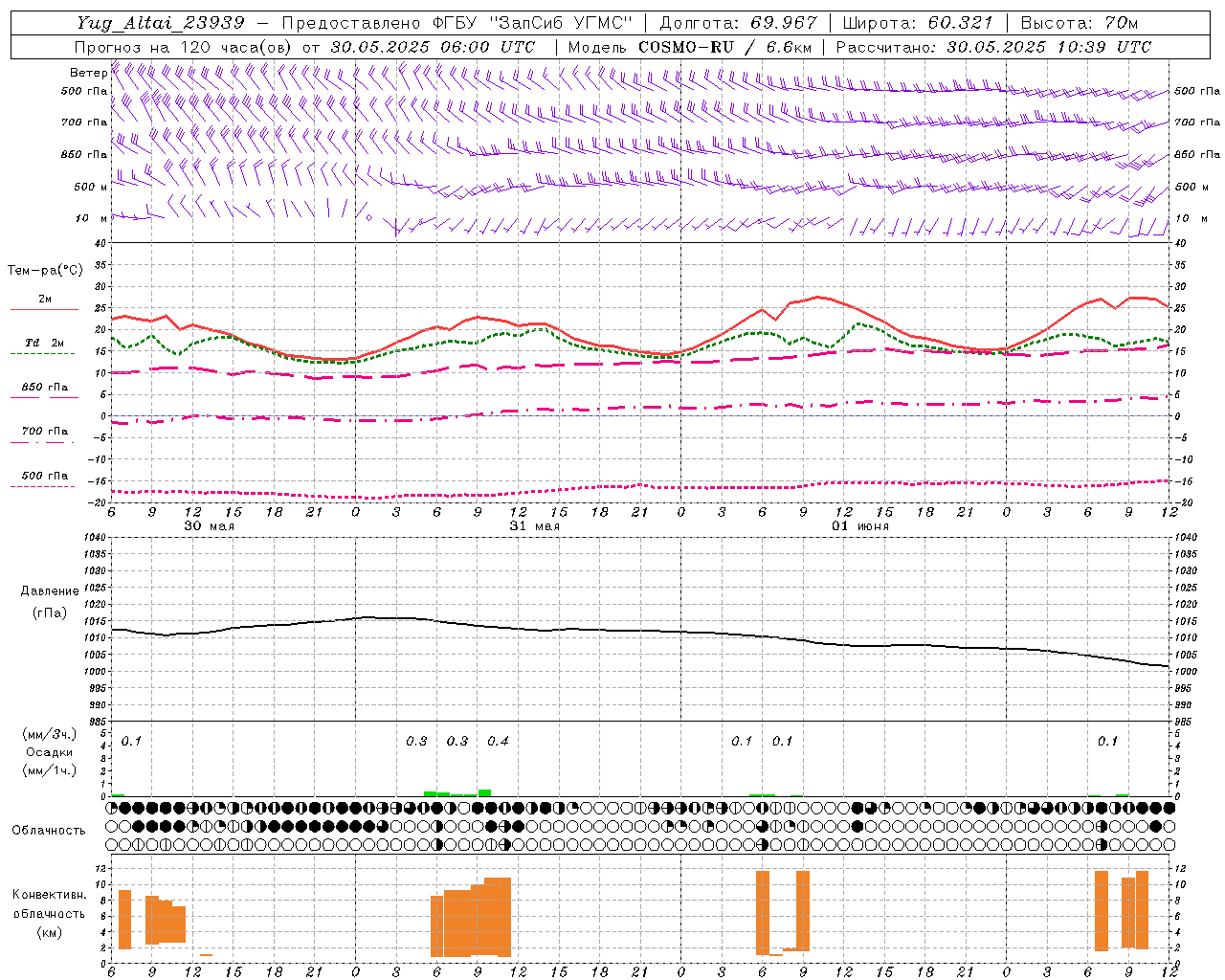
Task: Click the (мм/1ч.) precipitation unit label
Action: (50, 770)
